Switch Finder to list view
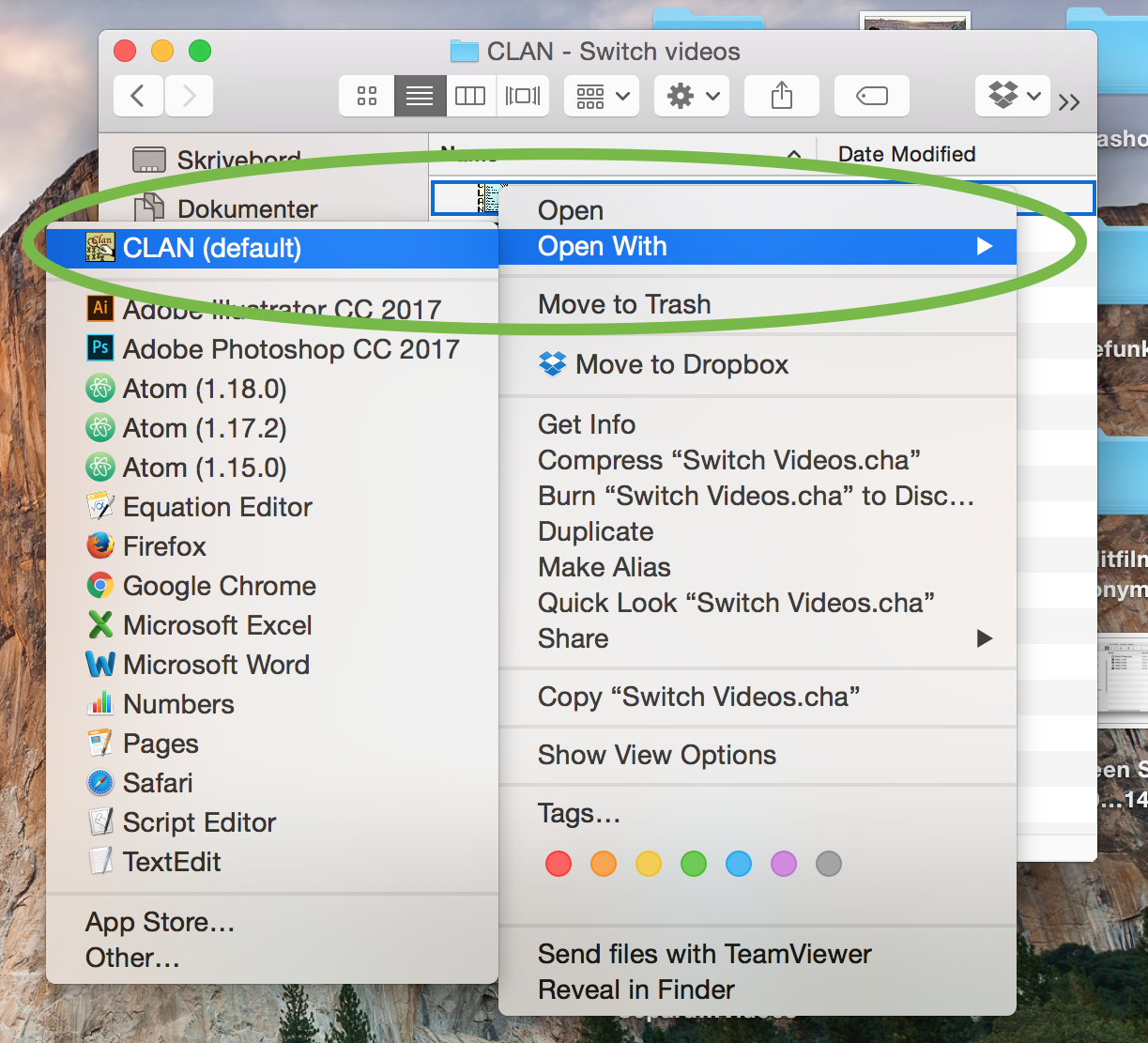The image size is (1148, 1043). pyautogui.click(x=420, y=96)
